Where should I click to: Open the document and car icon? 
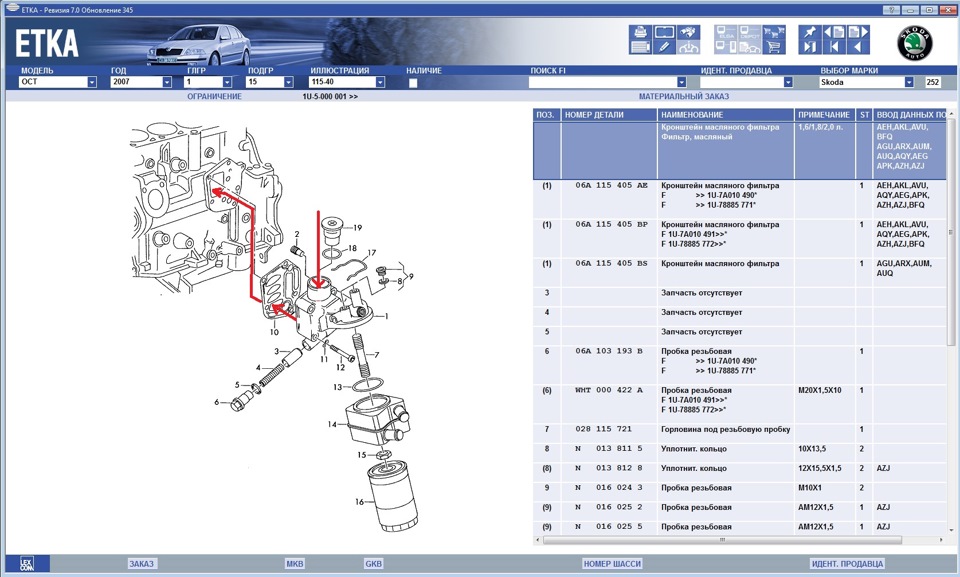coord(749,47)
